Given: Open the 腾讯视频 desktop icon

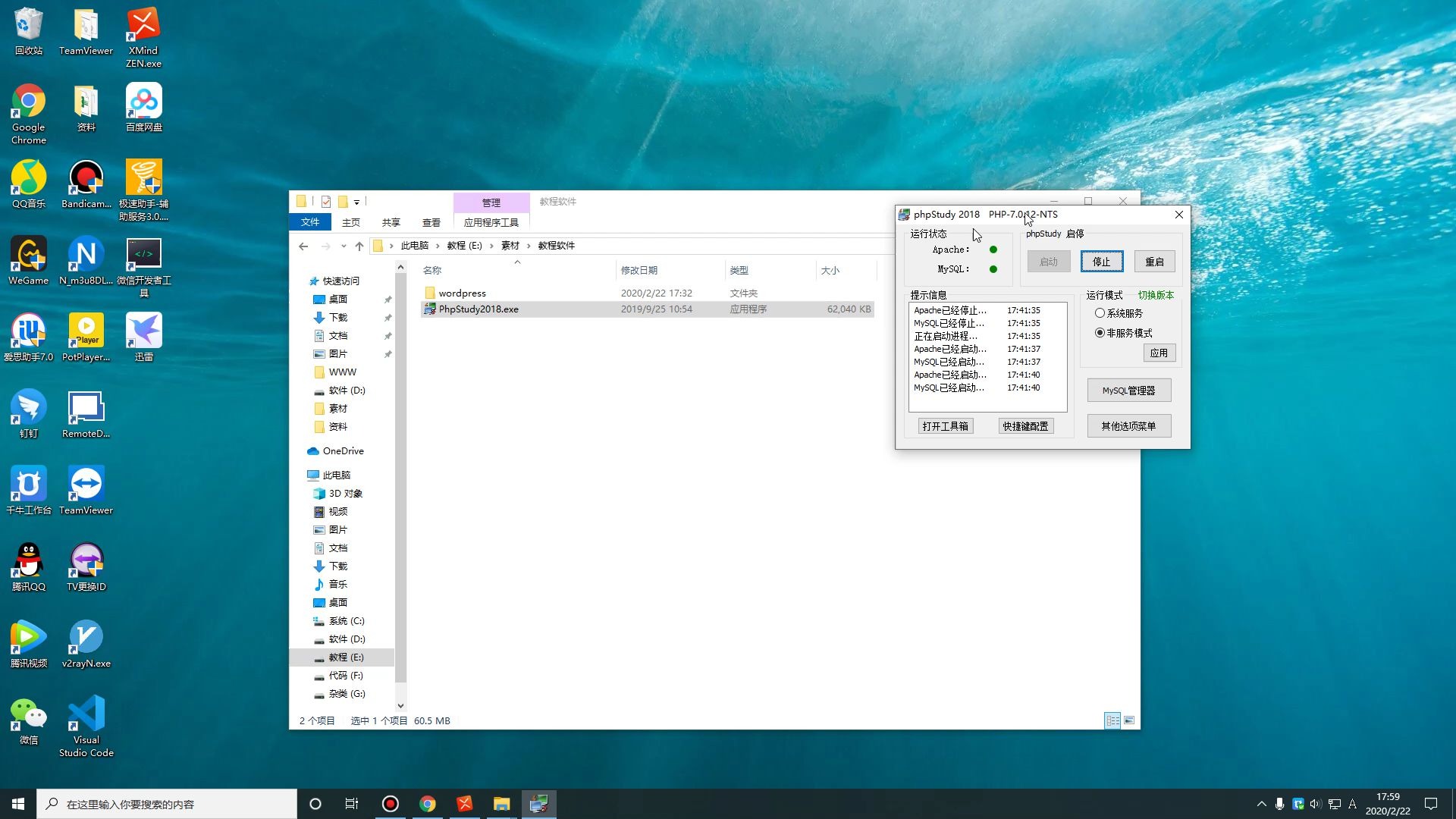Looking at the screenshot, I should [28, 644].
